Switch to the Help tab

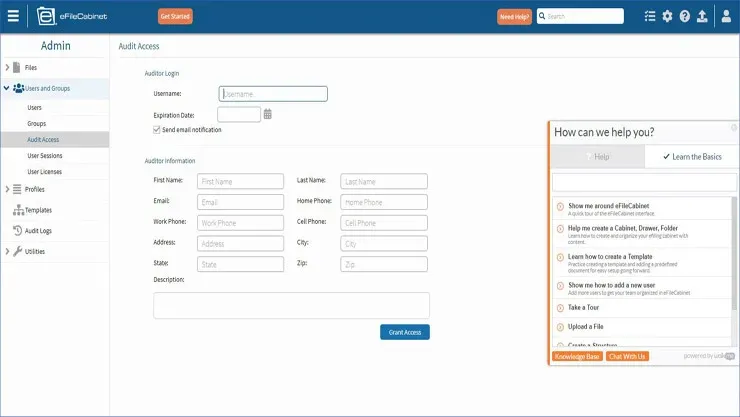[597, 157]
